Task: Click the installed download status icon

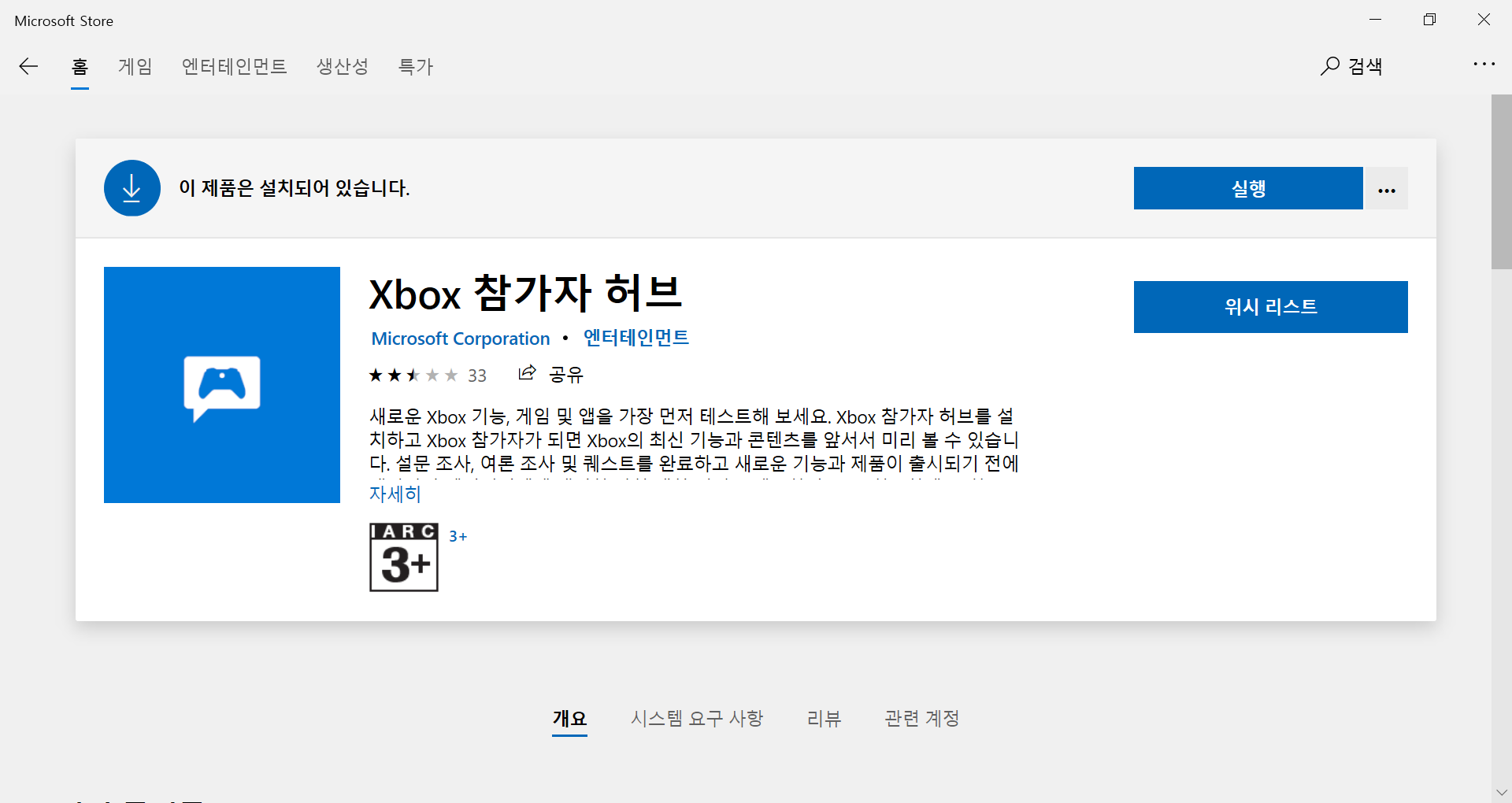Action: (x=132, y=188)
